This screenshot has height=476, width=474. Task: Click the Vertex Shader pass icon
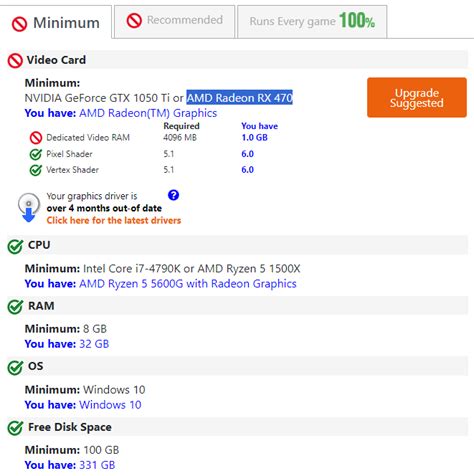click(36, 170)
